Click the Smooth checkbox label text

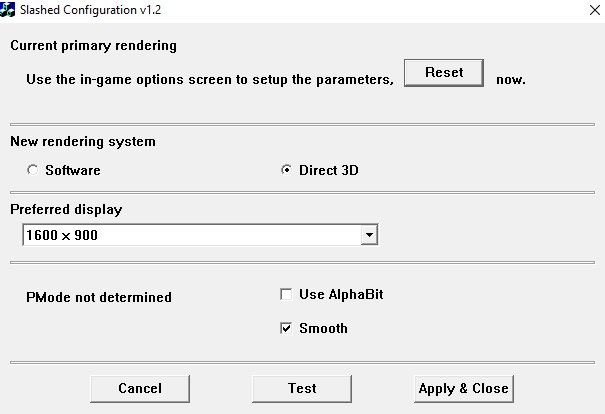click(x=323, y=328)
